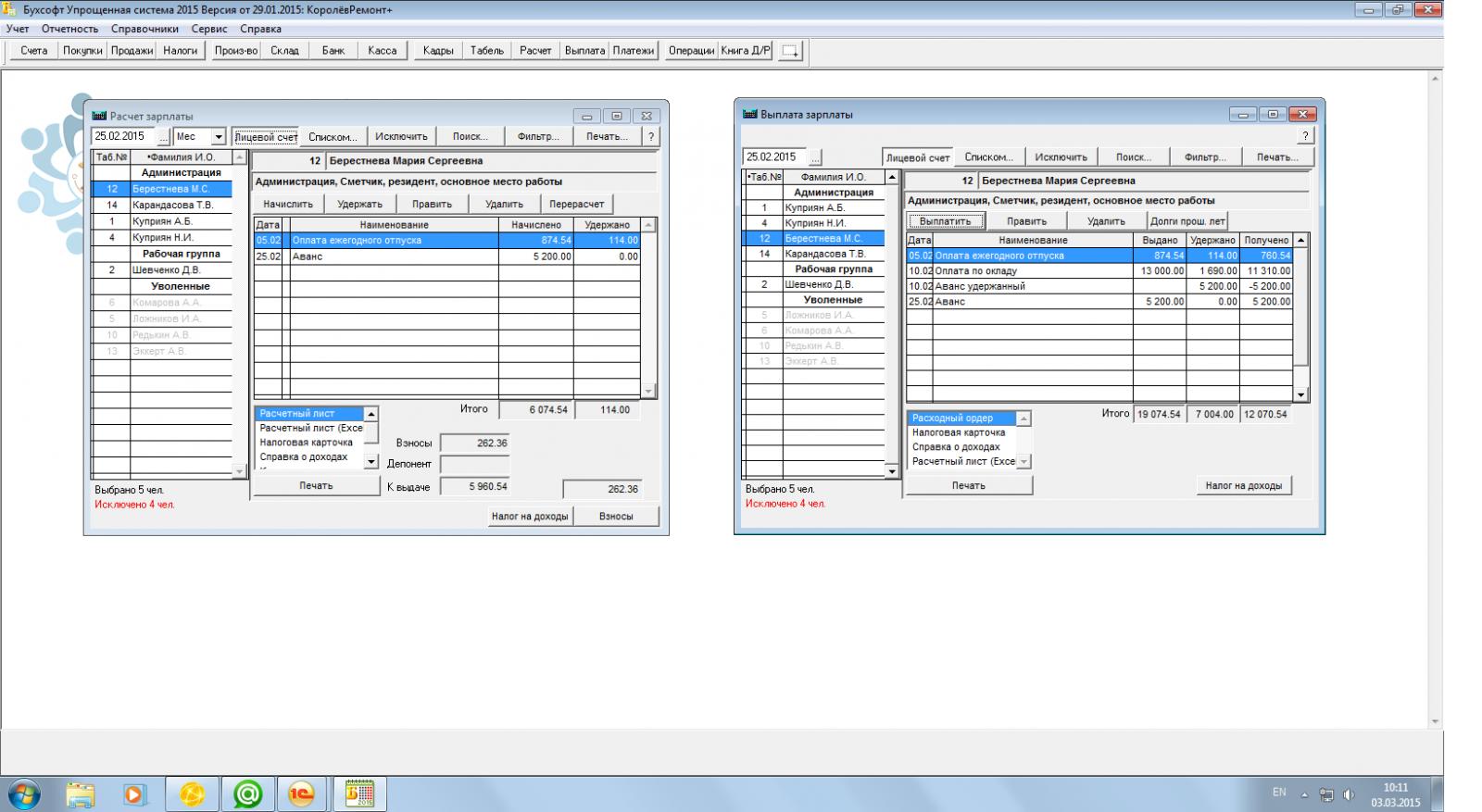The height and width of the screenshot is (812, 1482).
Task: Open the date picker in Выплата зарплаты
Action: point(815,157)
